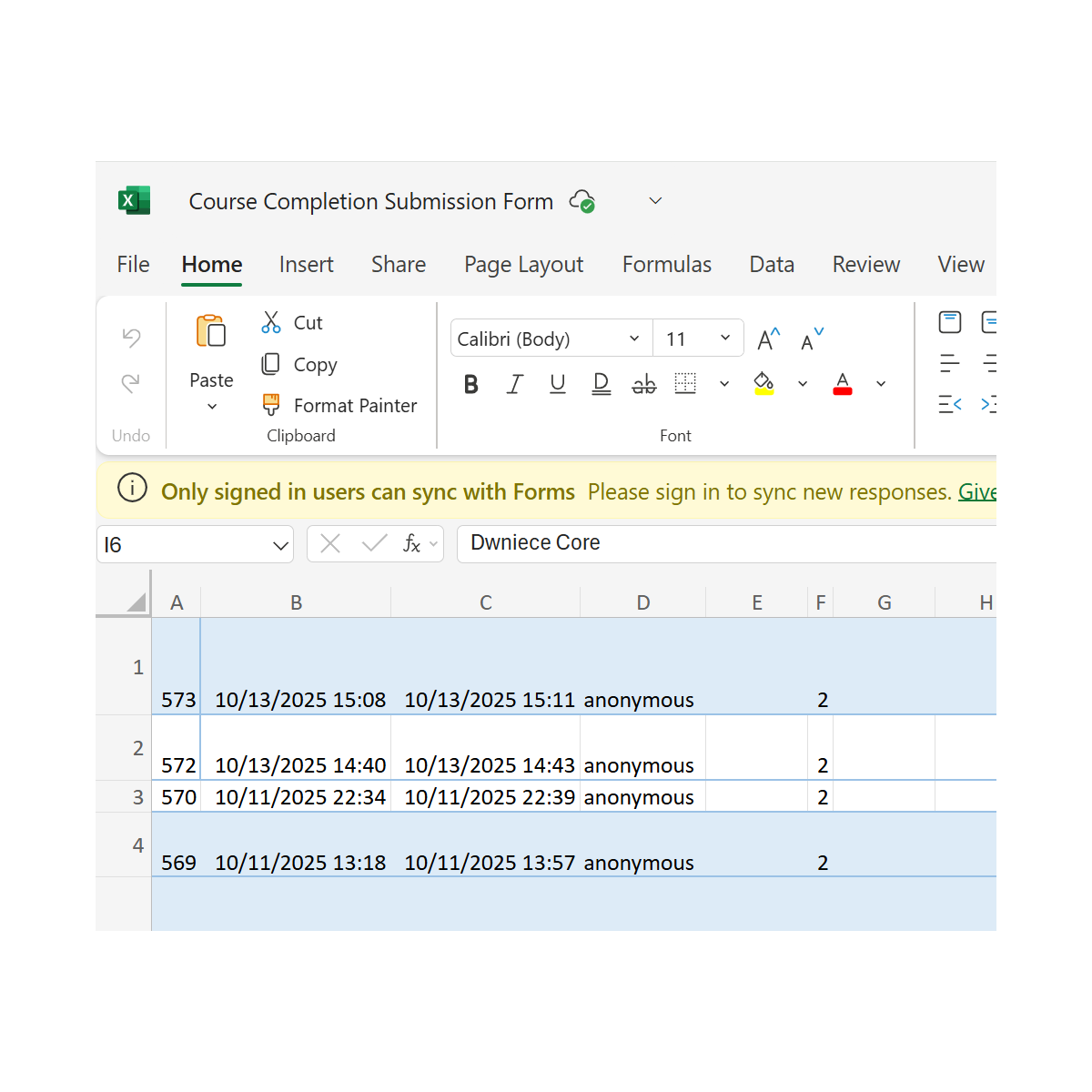Apply the yellow fill color
This screenshot has width=1092, height=1092.
click(764, 384)
